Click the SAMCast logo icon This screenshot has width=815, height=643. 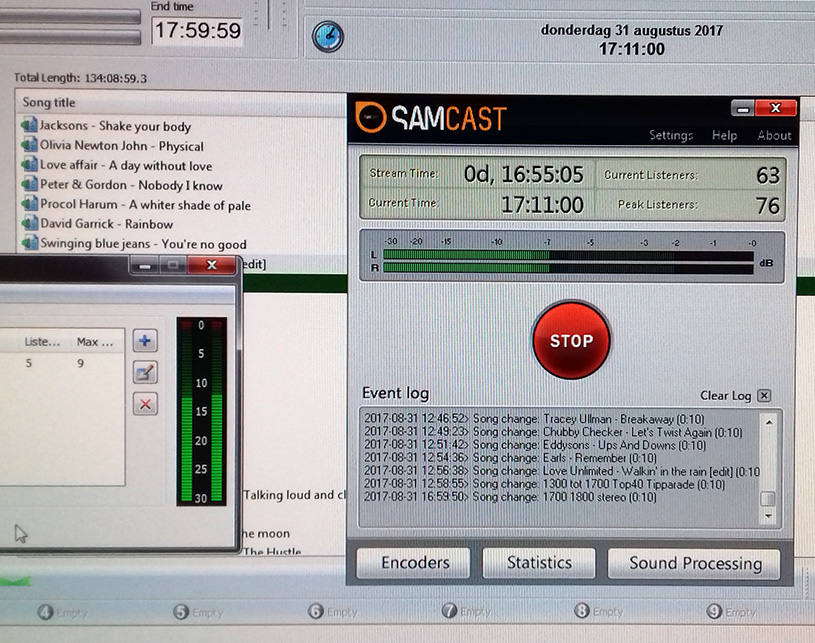tap(372, 118)
